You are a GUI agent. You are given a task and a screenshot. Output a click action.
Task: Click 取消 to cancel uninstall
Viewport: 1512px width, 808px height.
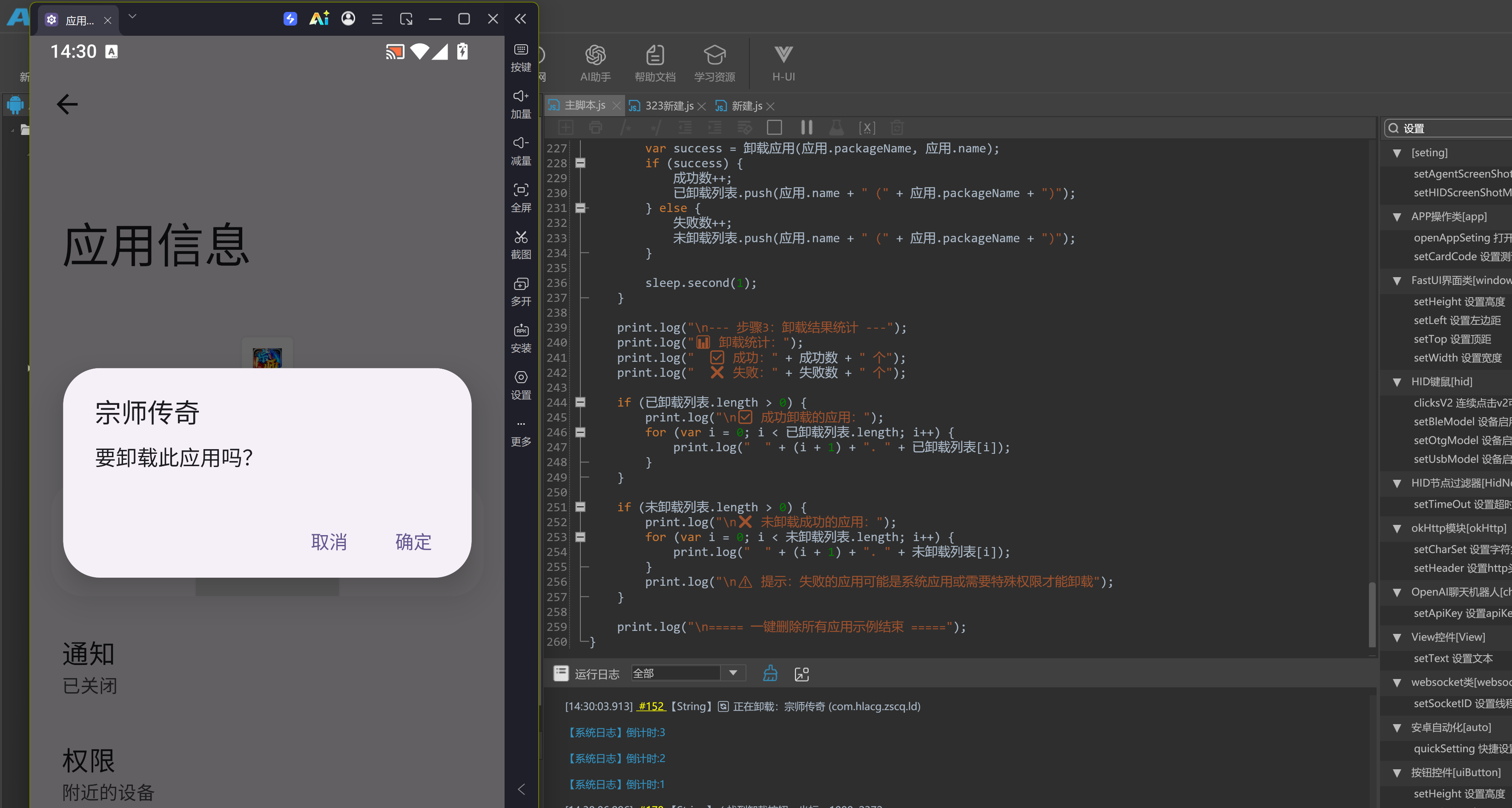coord(329,542)
